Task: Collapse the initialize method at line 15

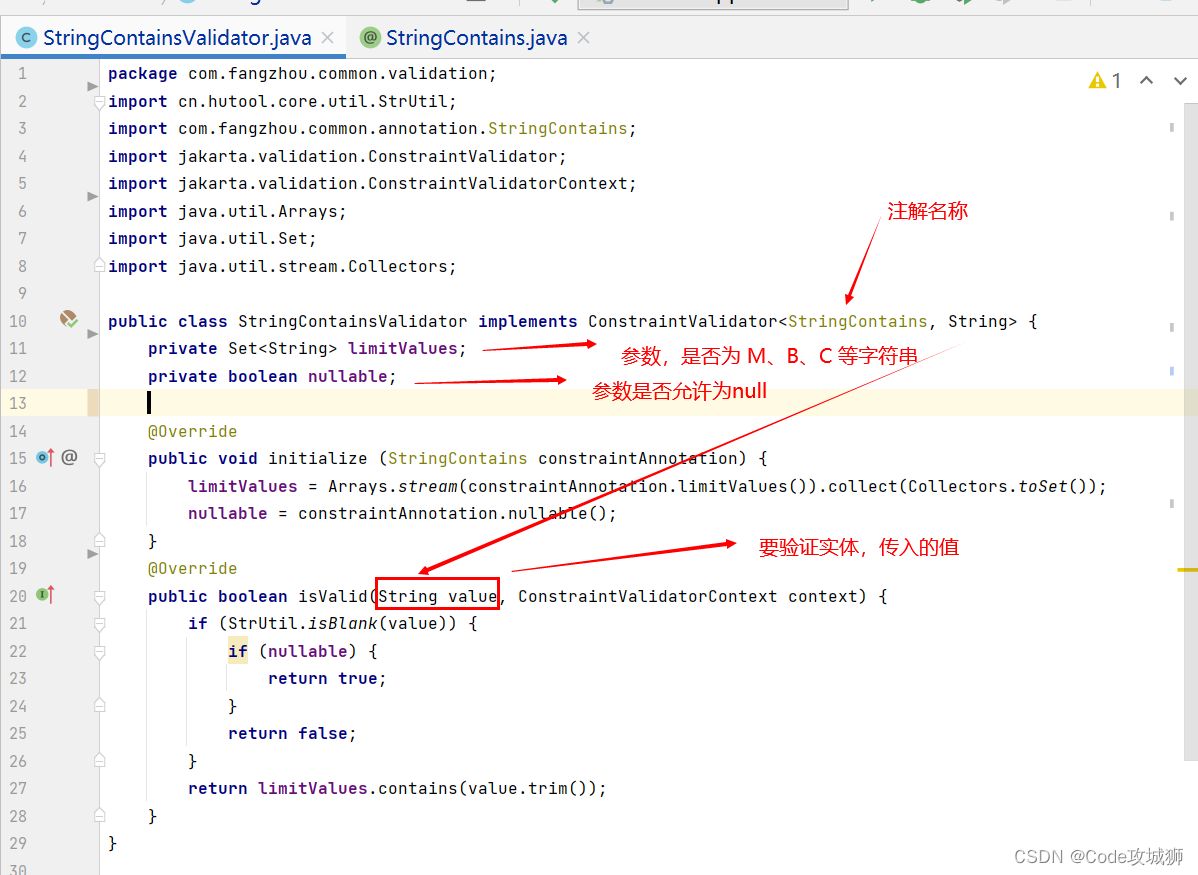Action: [x=99, y=459]
